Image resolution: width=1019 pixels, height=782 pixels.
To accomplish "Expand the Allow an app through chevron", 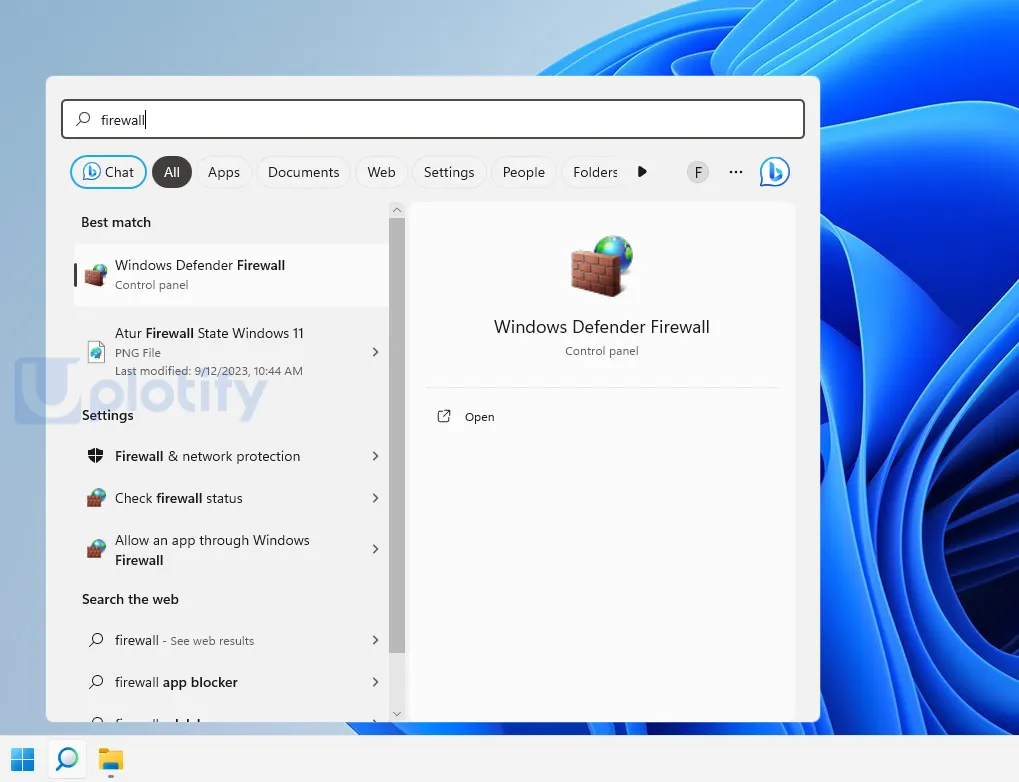I will click(375, 549).
